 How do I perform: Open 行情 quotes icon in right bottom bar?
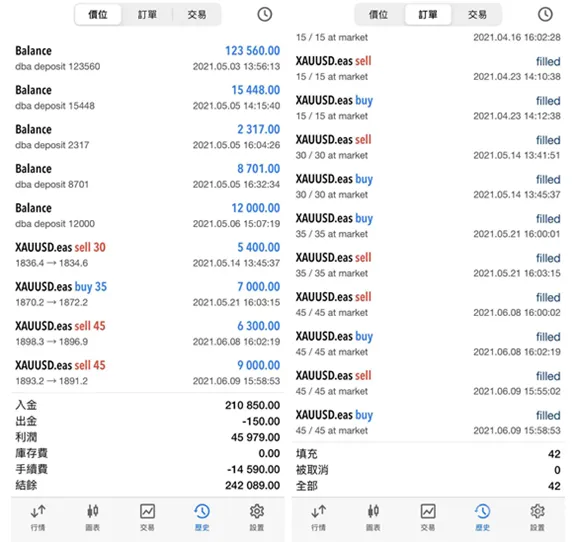click(x=318, y=517)
